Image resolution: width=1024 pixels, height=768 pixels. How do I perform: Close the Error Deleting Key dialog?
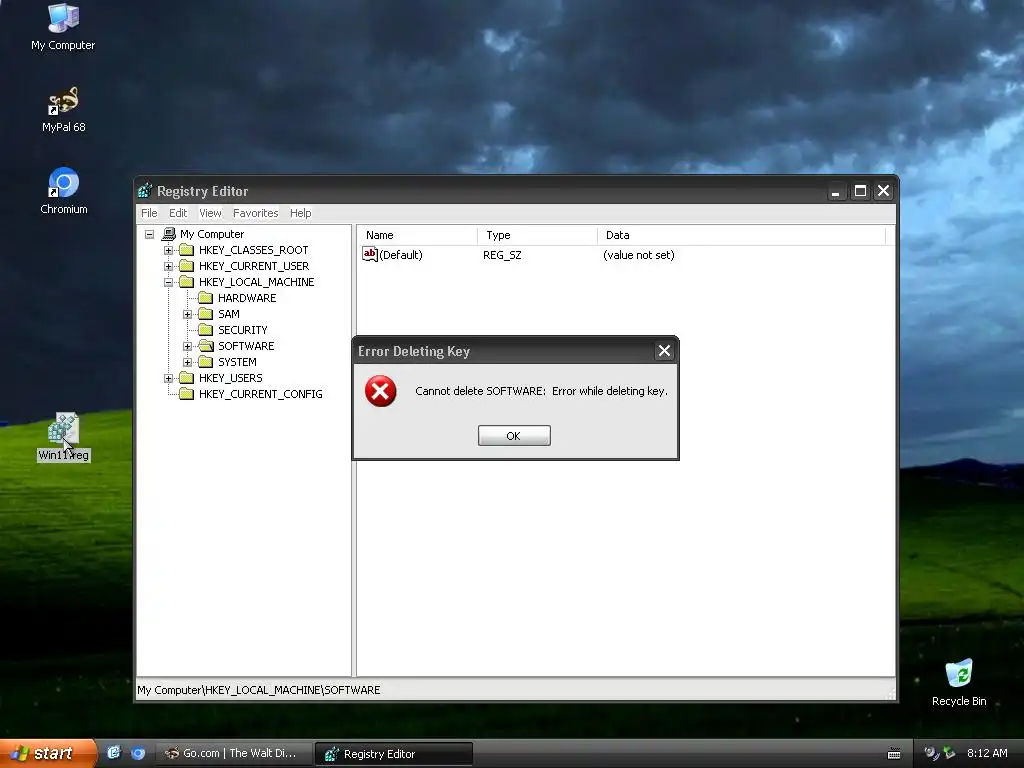click(x=664, y=351)
